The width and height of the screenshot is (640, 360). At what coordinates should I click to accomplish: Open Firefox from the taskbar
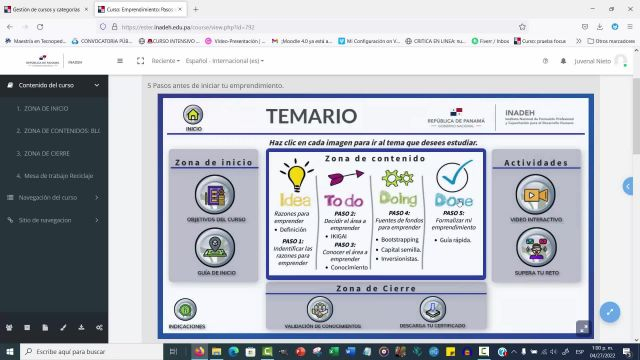200,351
